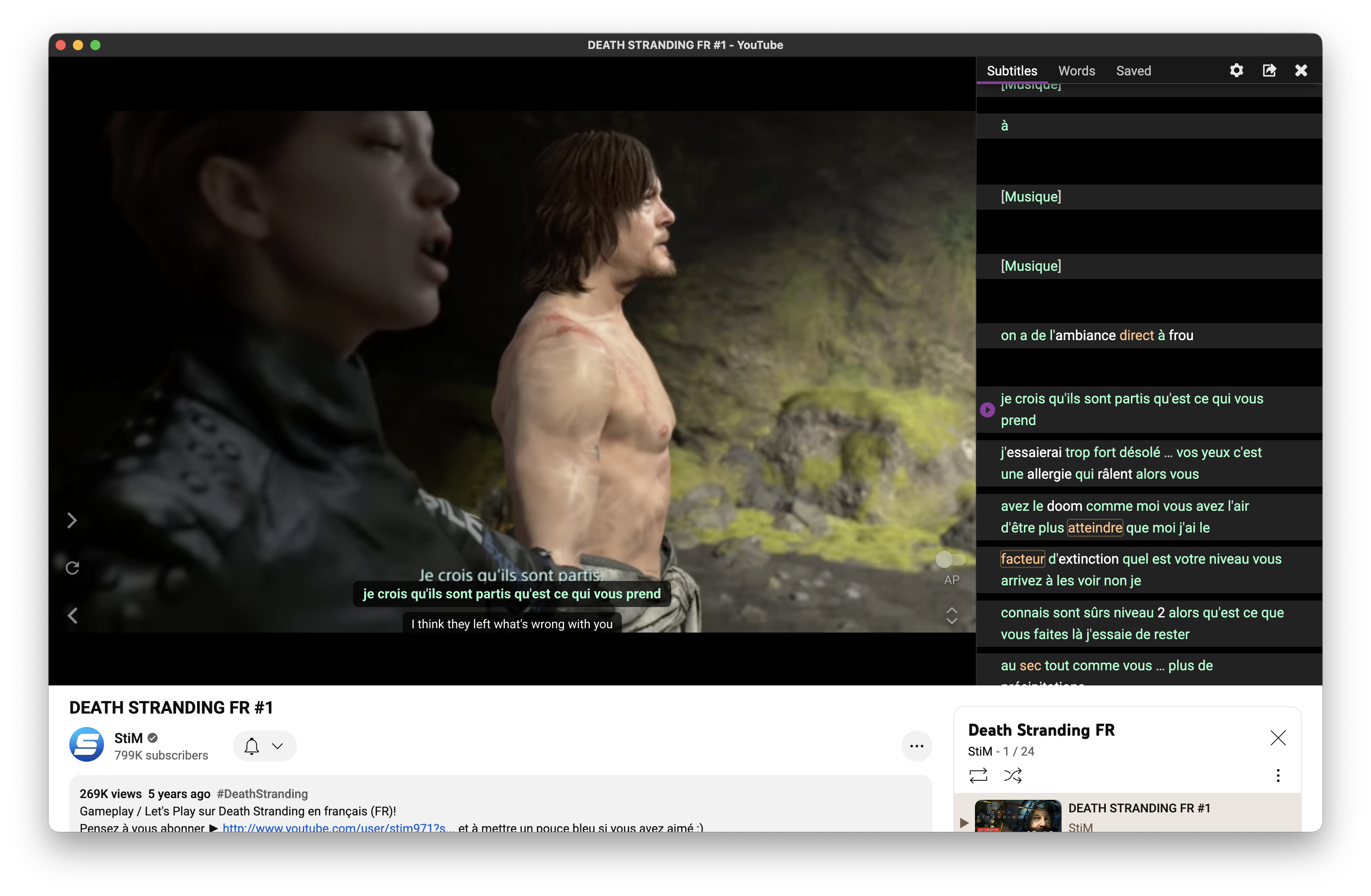Open the StiM channel avatar

[86, 745]
